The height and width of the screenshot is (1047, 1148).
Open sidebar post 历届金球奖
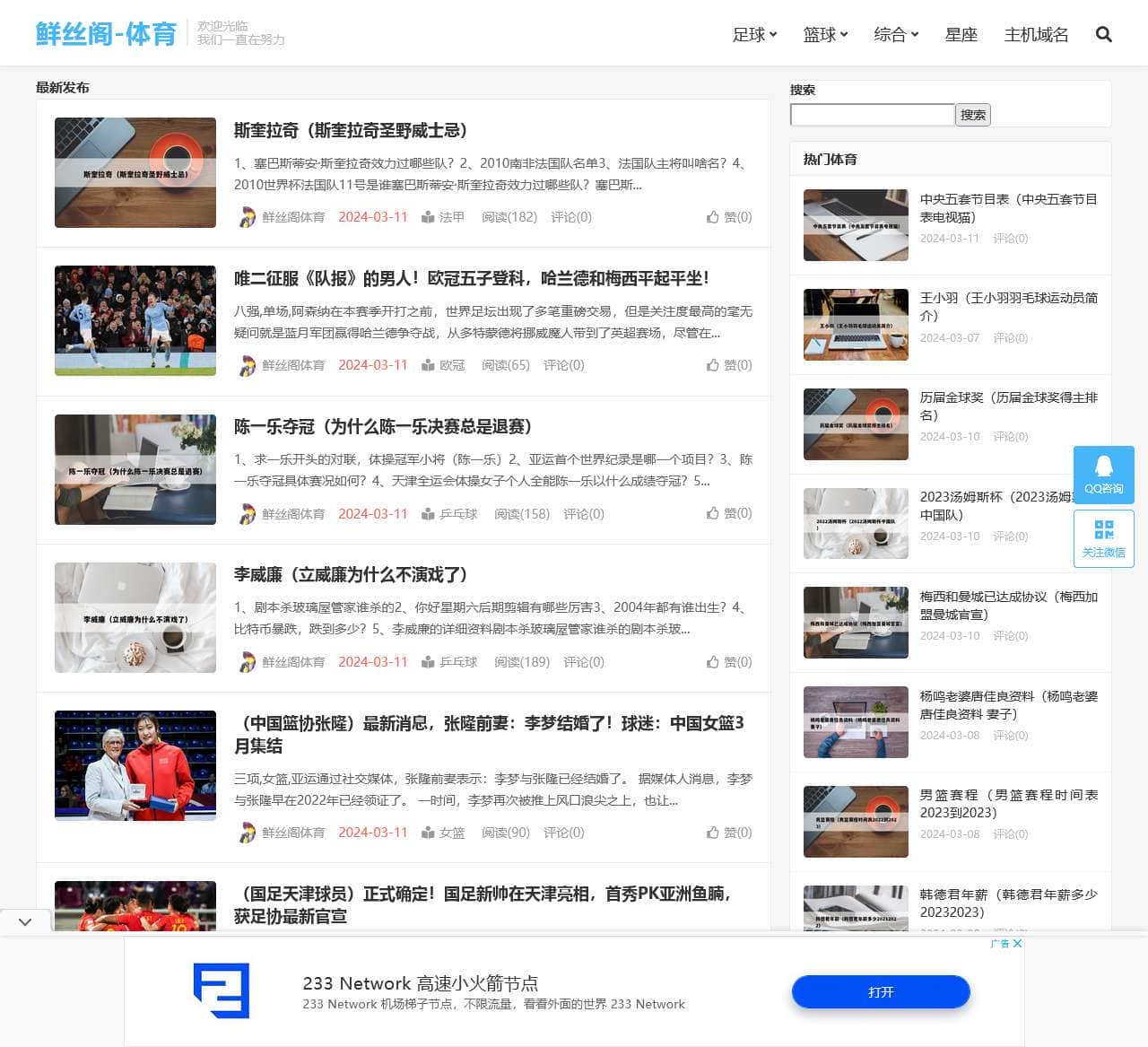click(1009, 406)
